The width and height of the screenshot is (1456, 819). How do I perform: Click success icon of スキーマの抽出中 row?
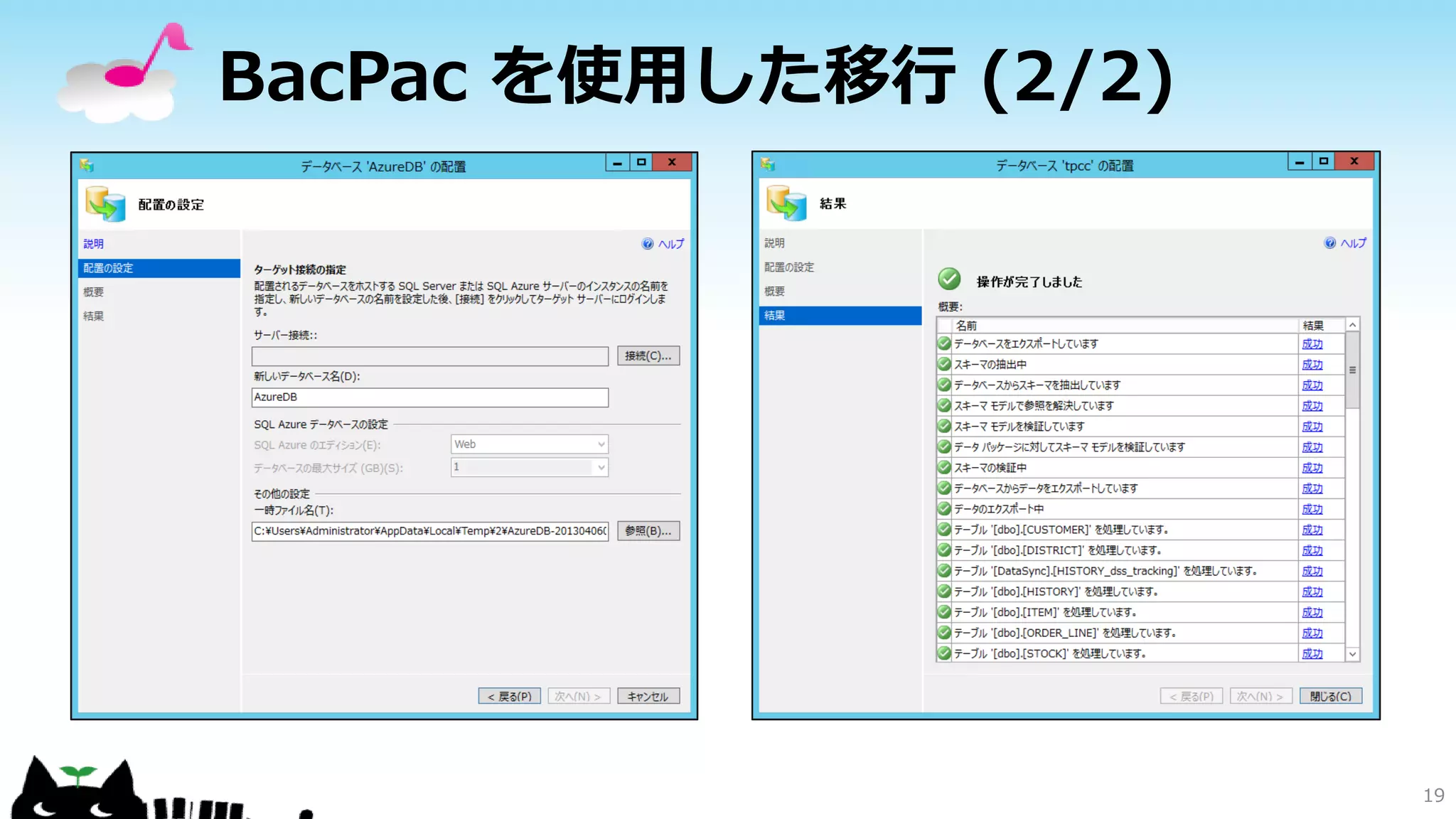point(944,365)
